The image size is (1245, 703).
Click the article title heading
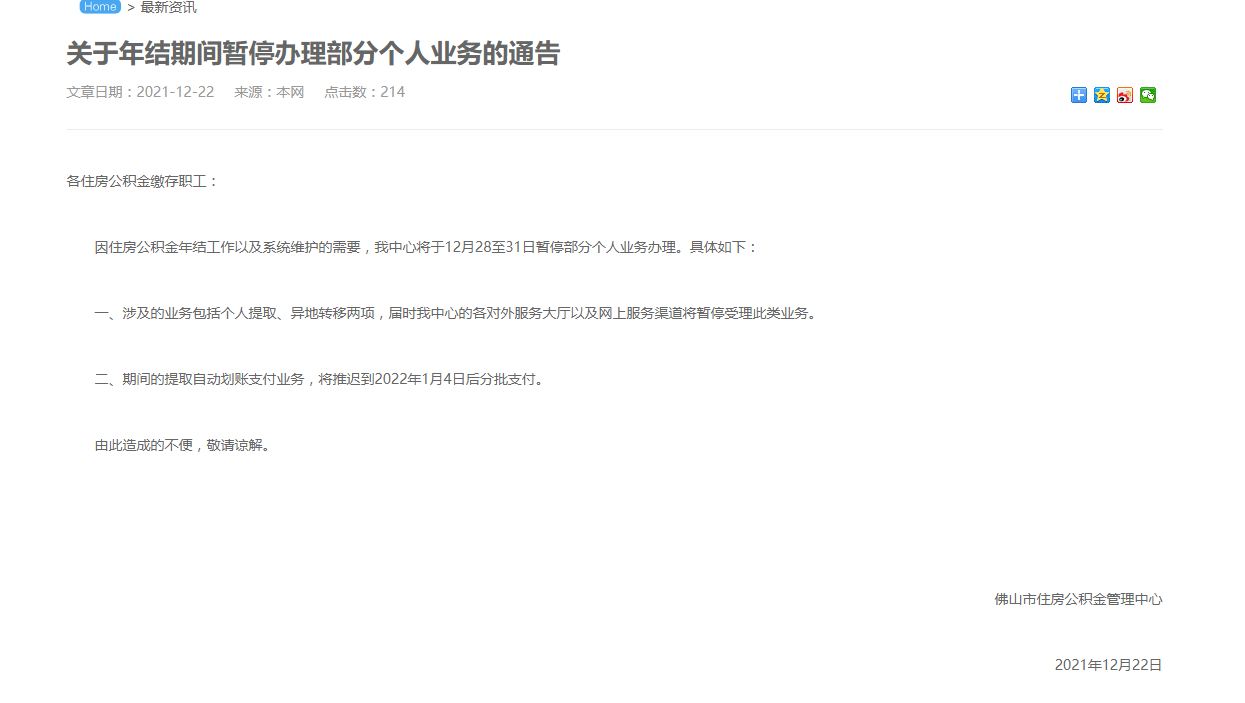[x=313, y=53]
